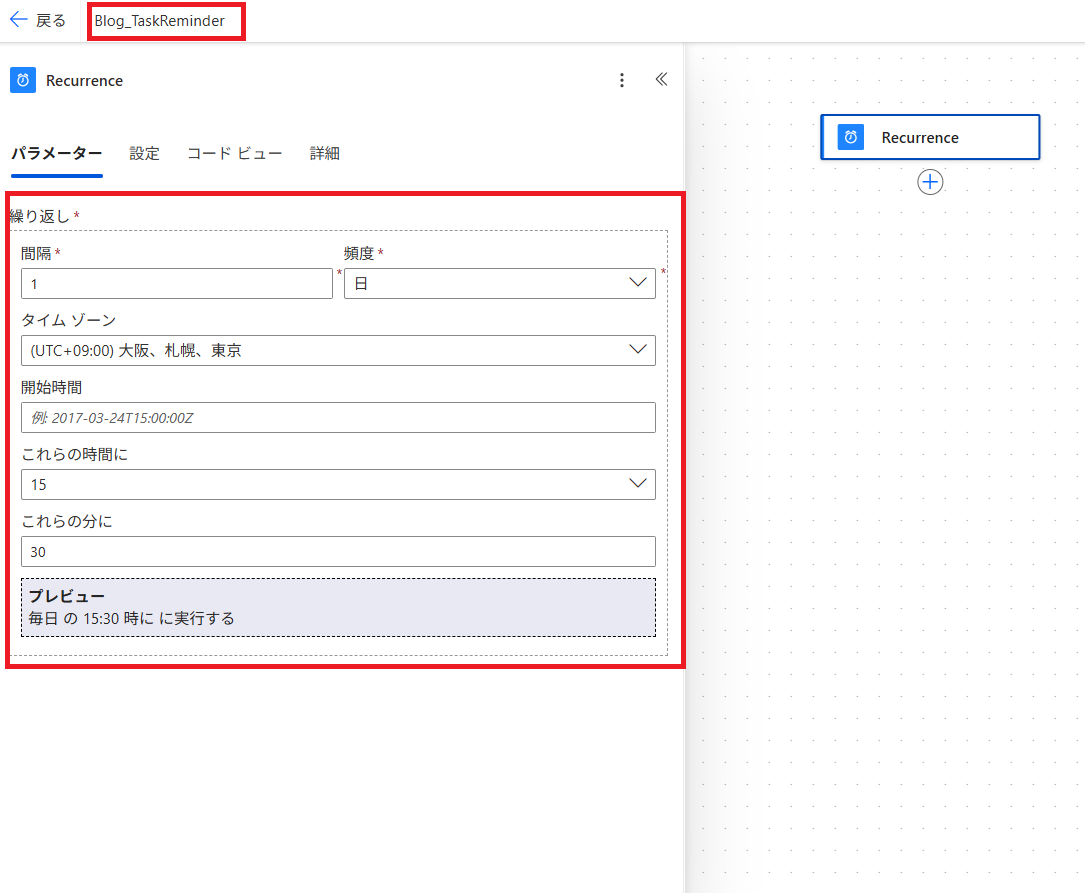Click the Blog_TaskReminder flow name field
Screen dimensions: 1085x893
(x=165, y=21)
